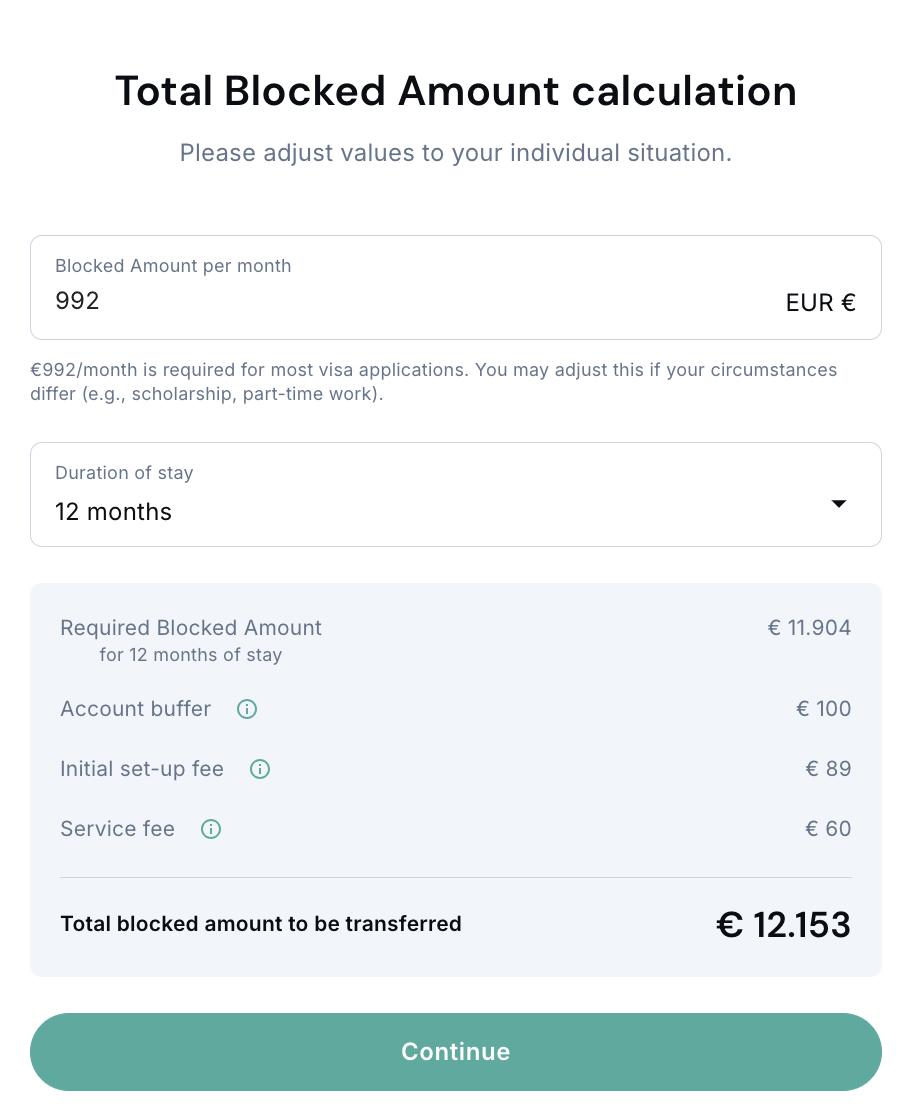The image size is (922, 1118).
Task: Click the Initial set-up fee label
Action: 142,769
